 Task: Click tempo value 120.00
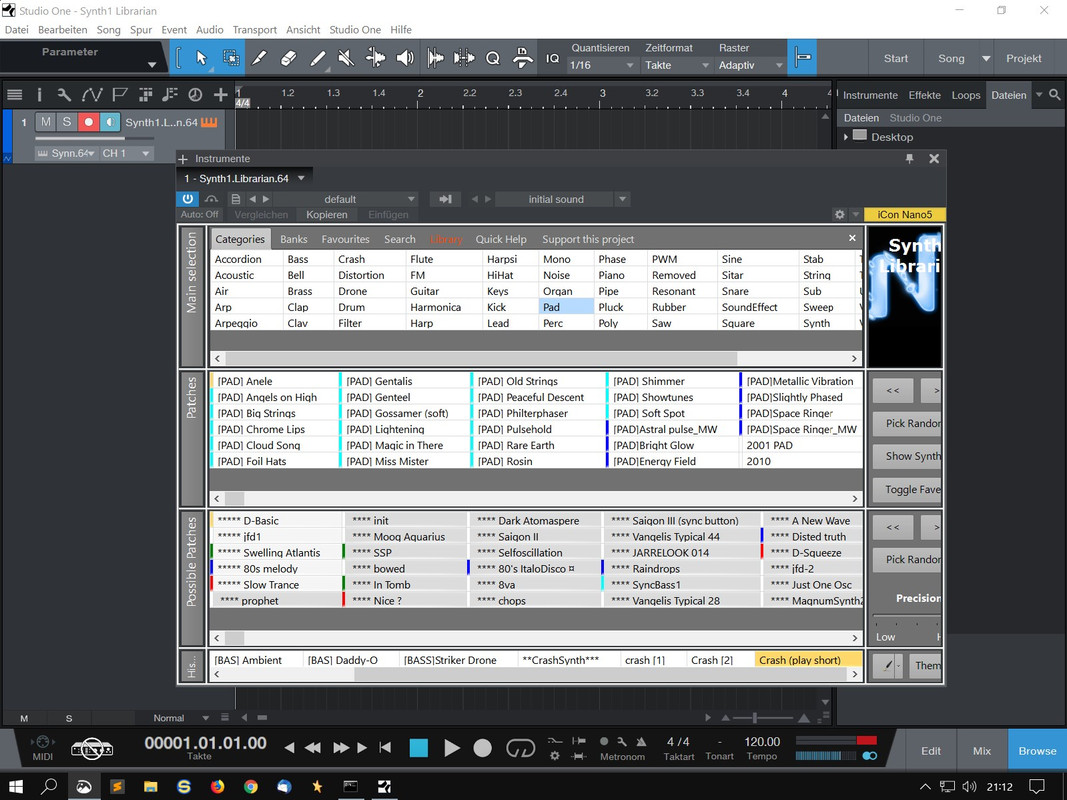tap(762, 741)
